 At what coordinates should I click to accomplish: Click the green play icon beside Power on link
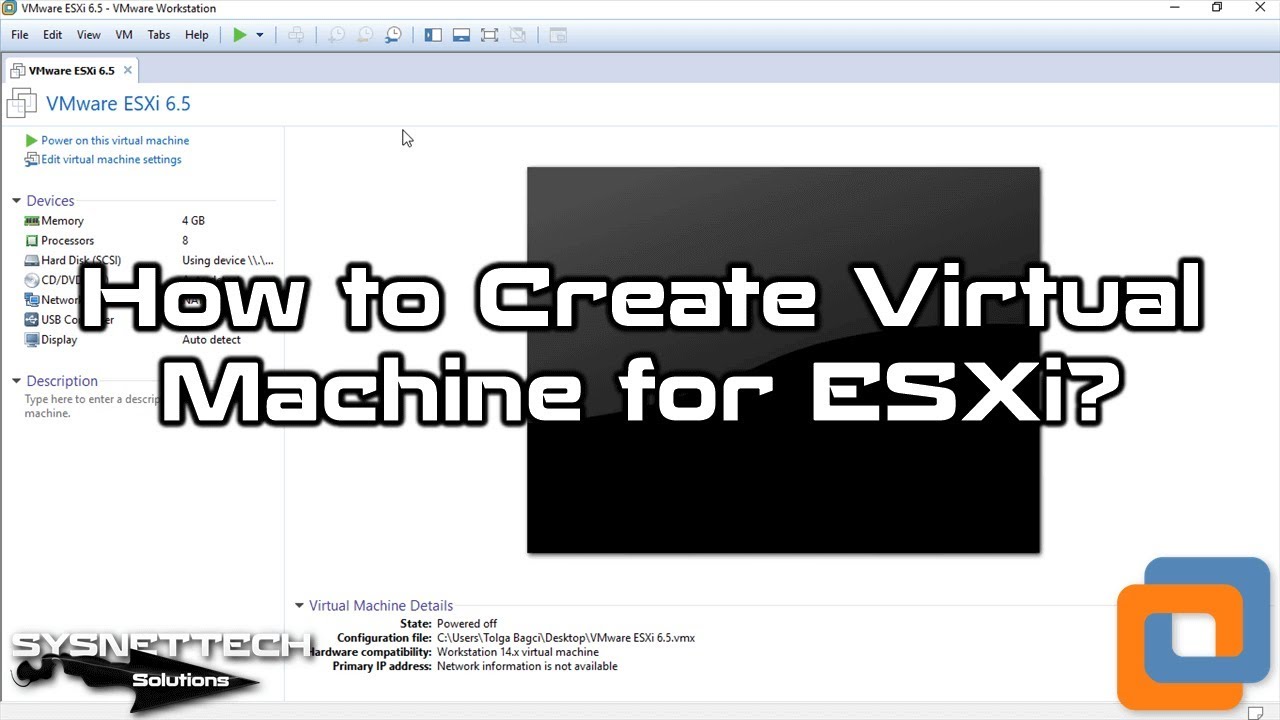point(31,141)
